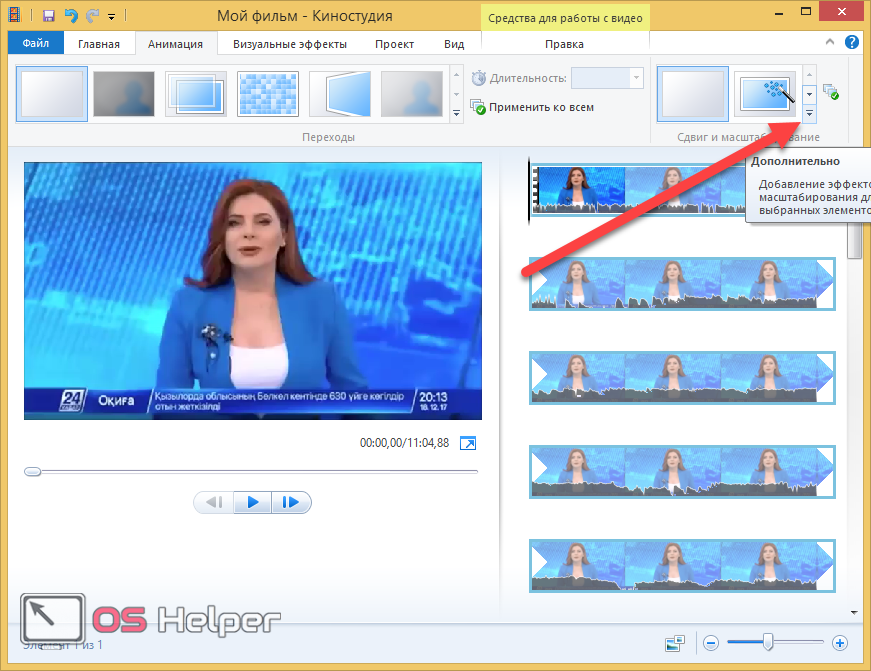Screen dimensions: 871x671
Task: Step back to the previous frame
Action: click(214, 502)
